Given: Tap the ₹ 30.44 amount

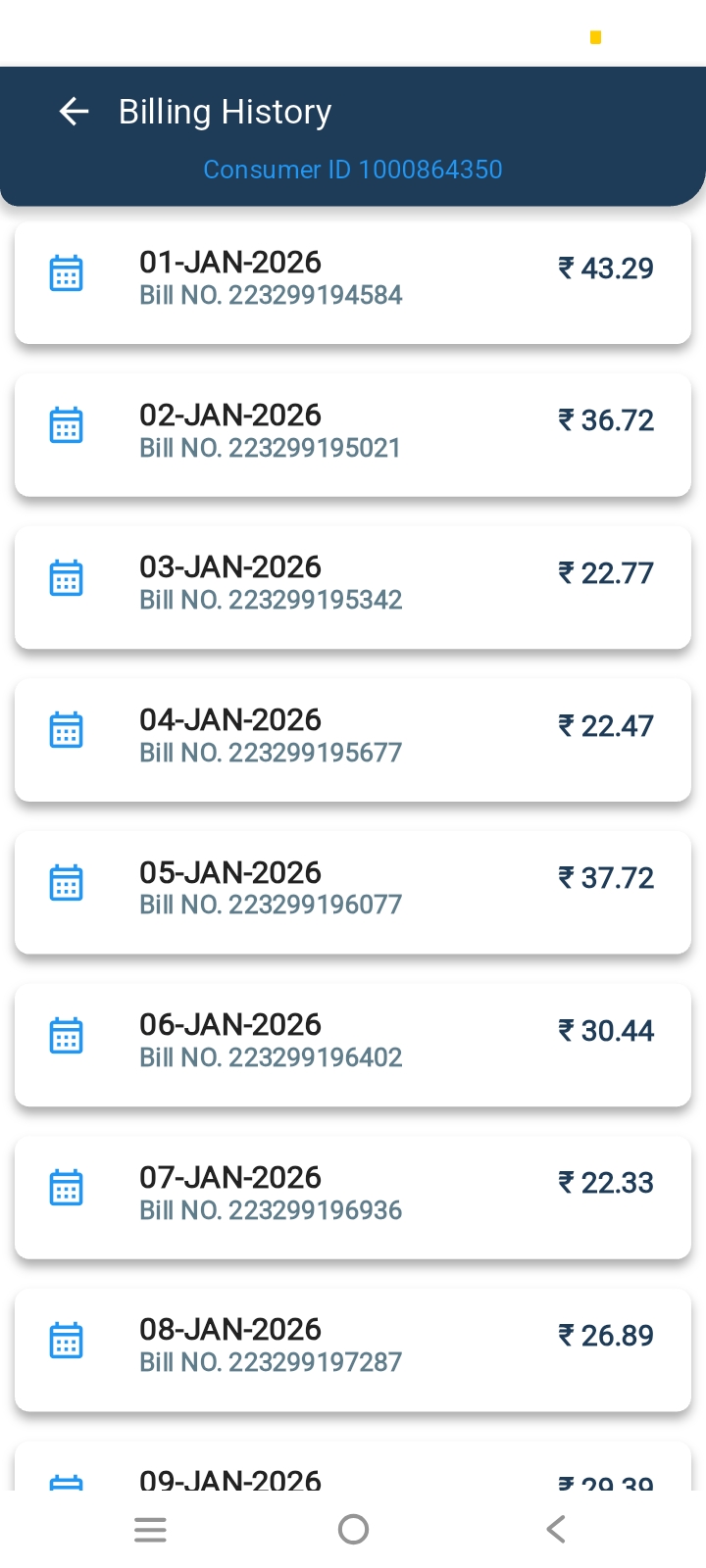Looking at the screenshot, I should 606,1031.
